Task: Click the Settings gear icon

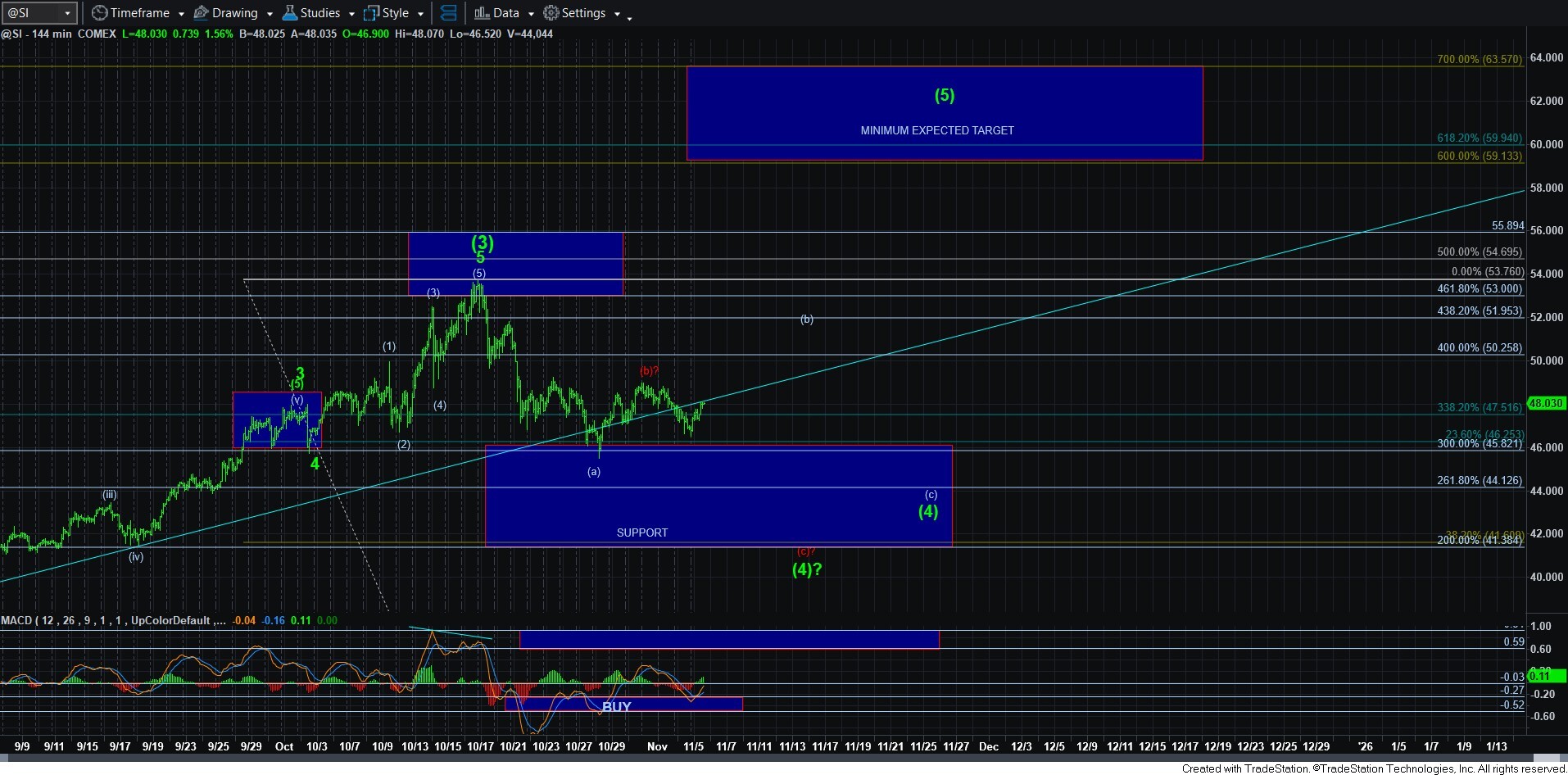Action: [551, 13]
